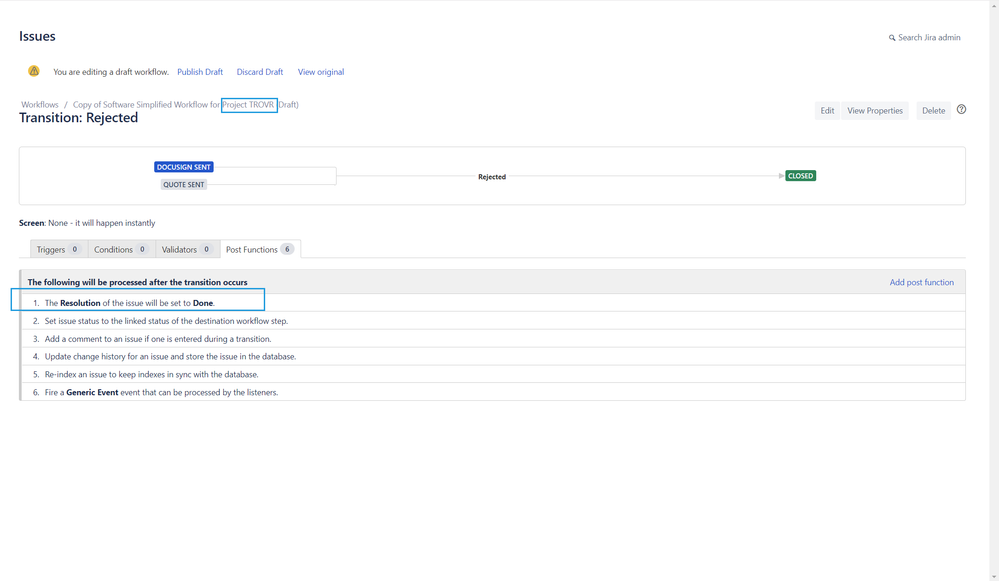Delete the Rejected transition
Viewport: 999px width, 581px height.
[x=933, y=111]
